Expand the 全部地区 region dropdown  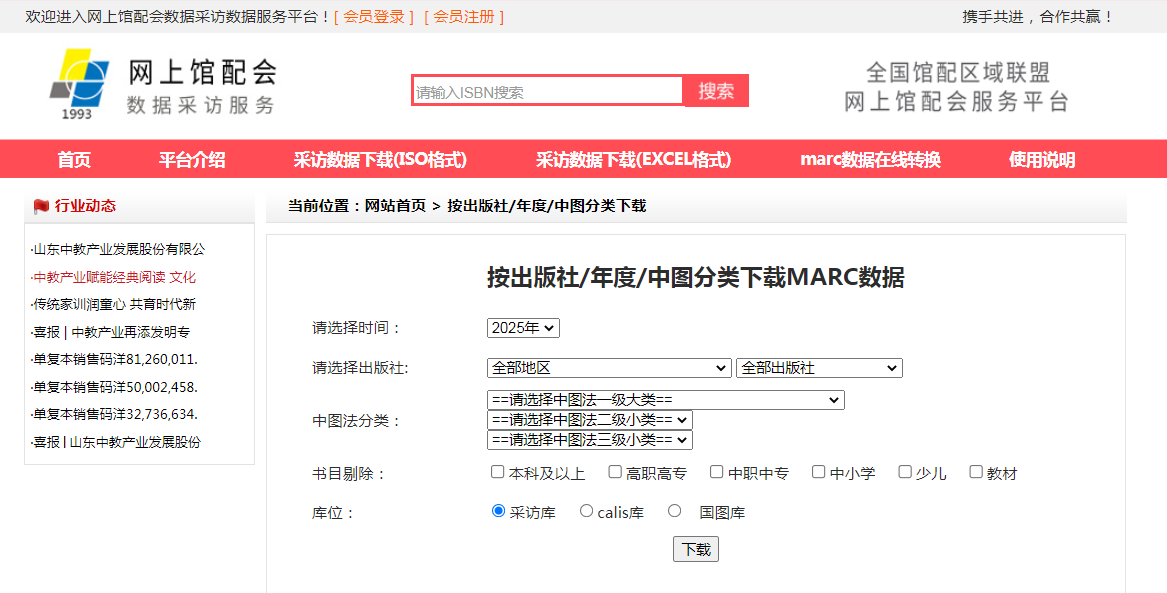[x=608, y=368]
